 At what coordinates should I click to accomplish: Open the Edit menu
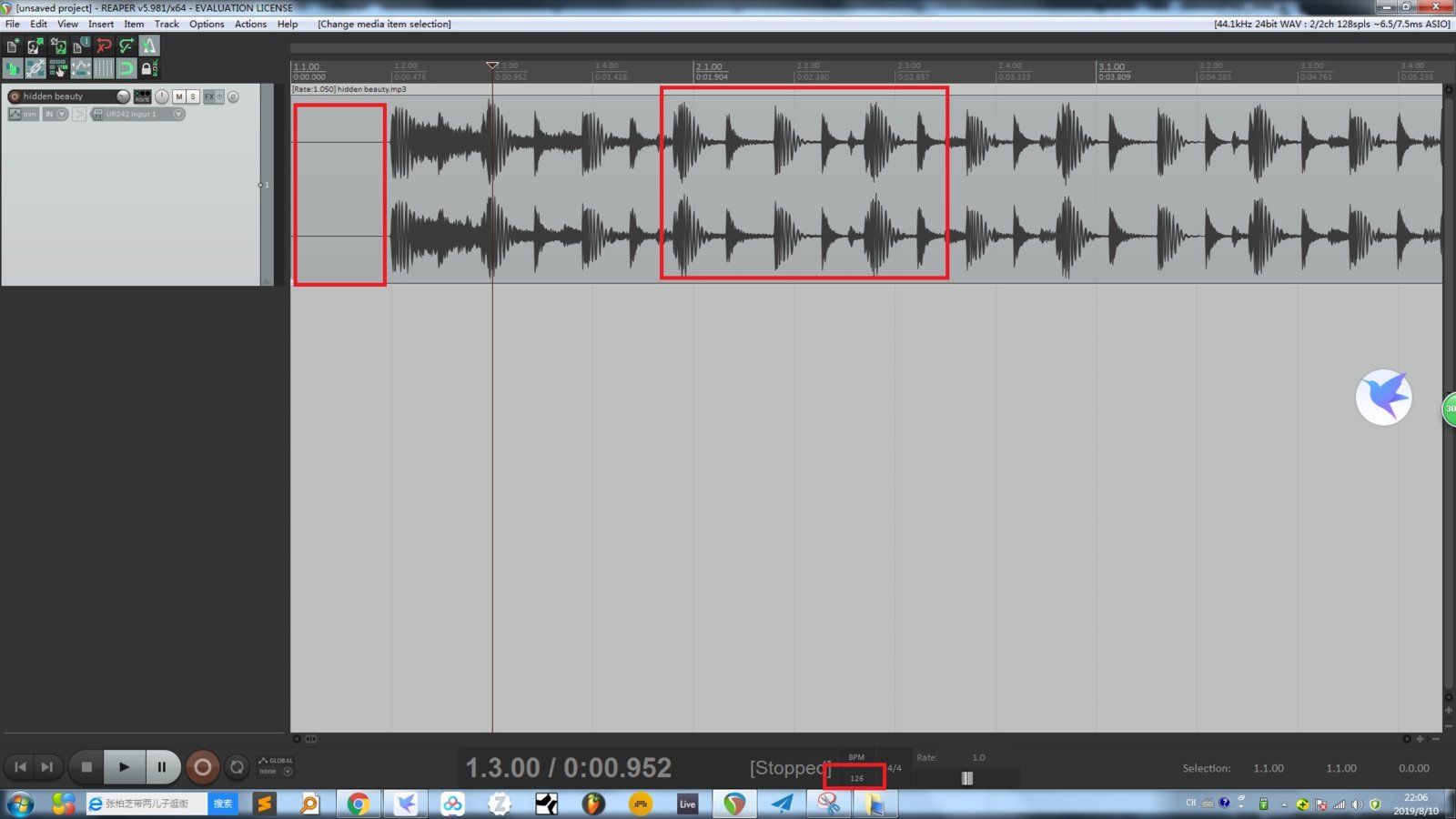(38, 24)
